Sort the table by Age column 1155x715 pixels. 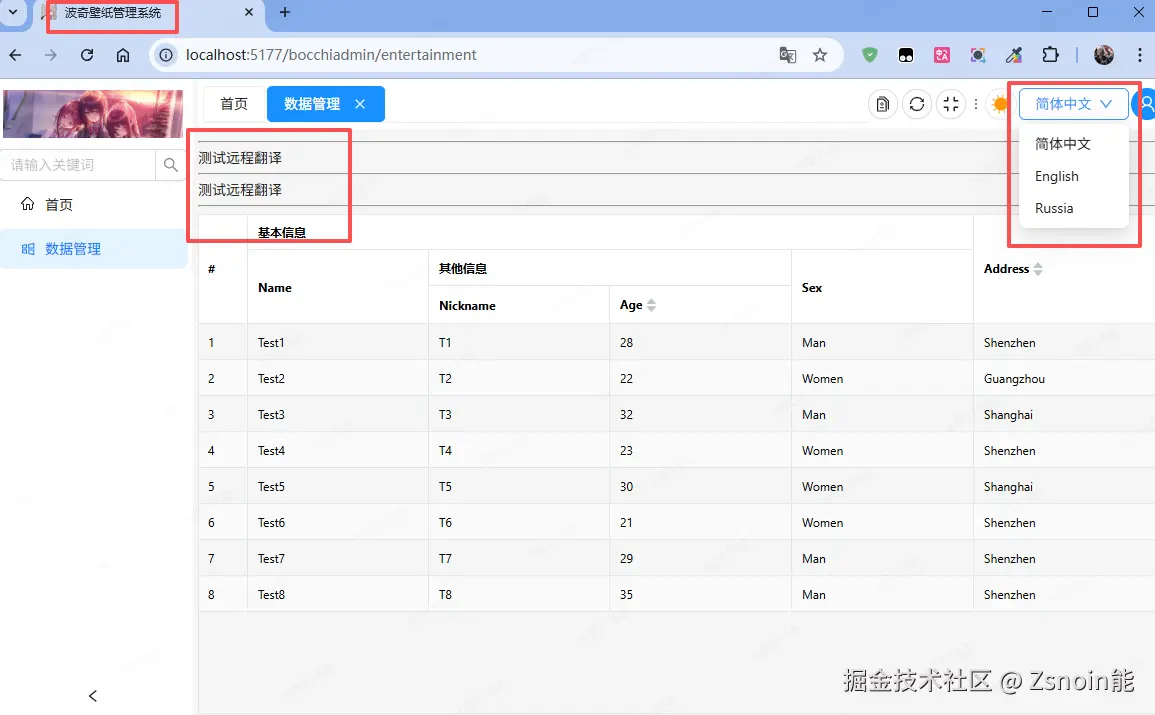coord(652,305)
